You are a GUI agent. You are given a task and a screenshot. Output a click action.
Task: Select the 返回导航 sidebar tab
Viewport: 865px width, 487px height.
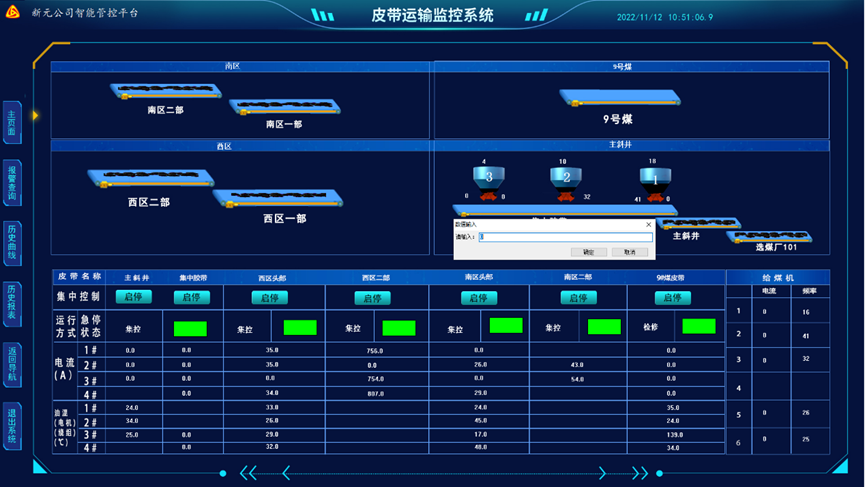click(x=12, y=363)
